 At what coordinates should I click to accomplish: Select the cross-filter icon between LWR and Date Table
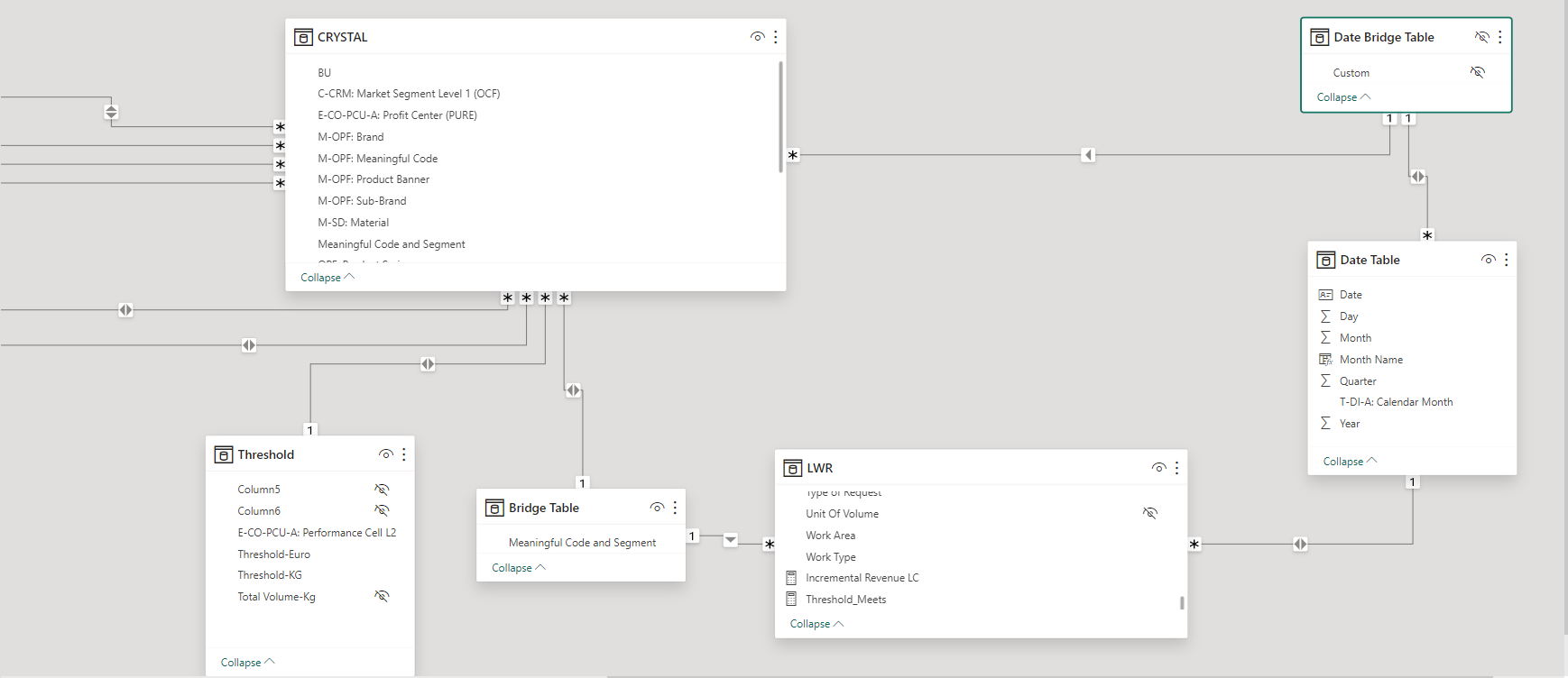(x=1300, y=545)
